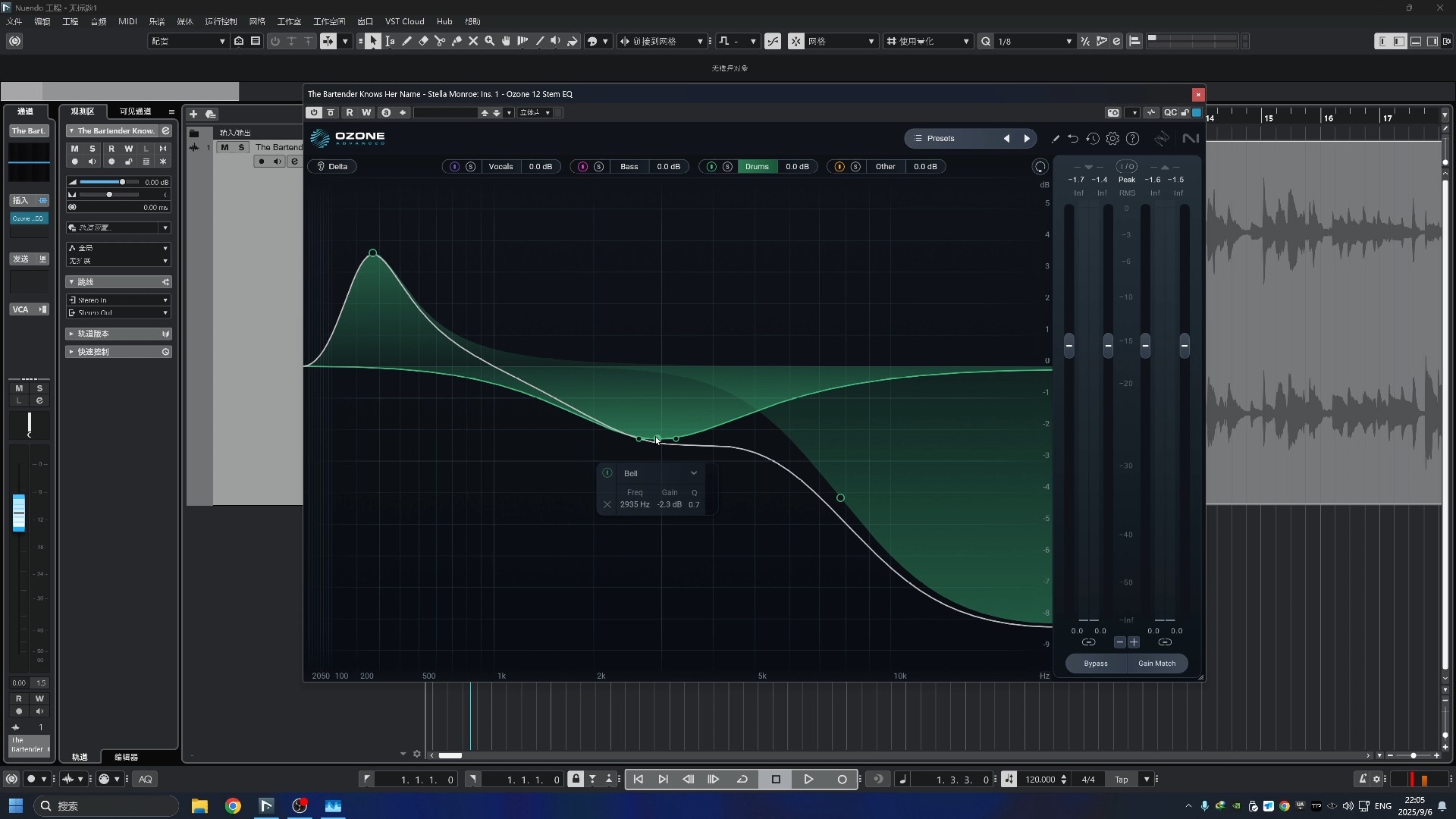Click the Gain Match button
Viewport: 1456px width, 819px height.
1156,664
